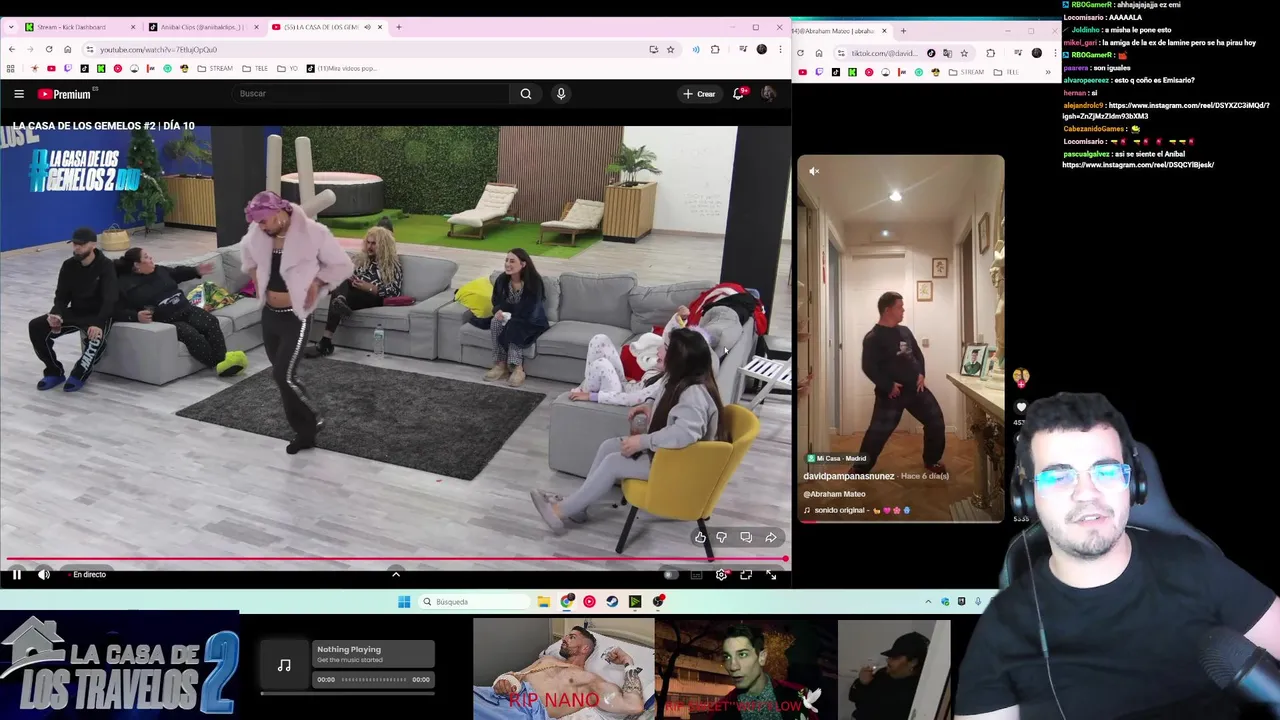Dislike the video with thumbs down
Screen dimensions: 1280x720
[x=722, y=538]
